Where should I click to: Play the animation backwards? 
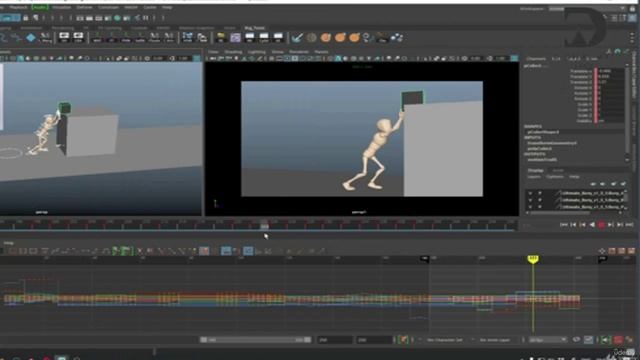coord(592,224)
